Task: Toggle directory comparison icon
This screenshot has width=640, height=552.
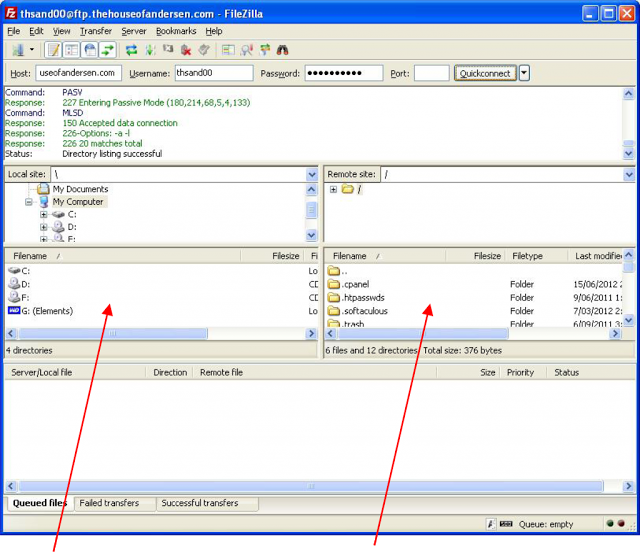Action: 247,50
